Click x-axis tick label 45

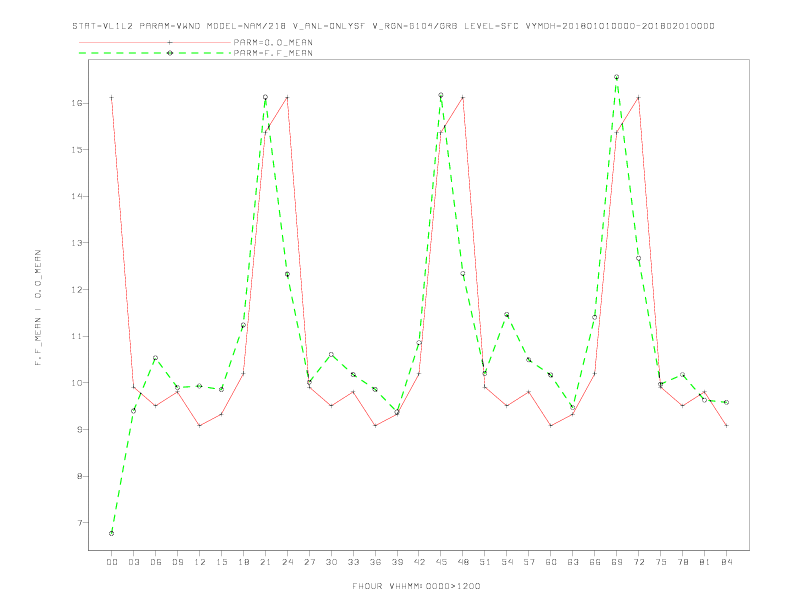pos(441,562)
